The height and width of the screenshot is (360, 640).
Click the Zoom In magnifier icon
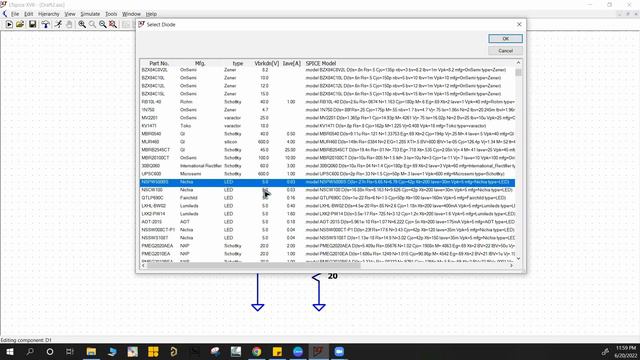82,24
